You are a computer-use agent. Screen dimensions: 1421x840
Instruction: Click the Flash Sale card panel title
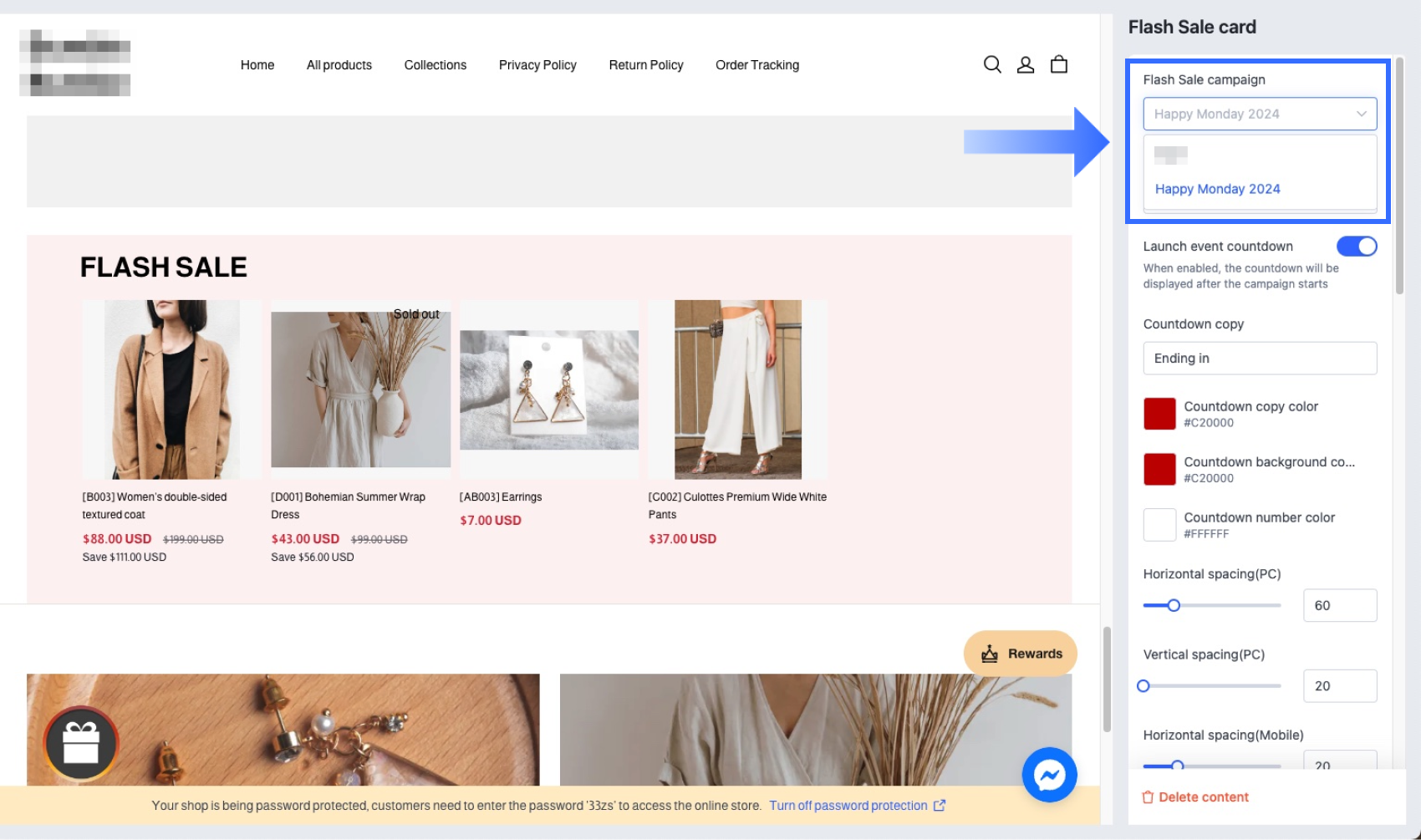coord(1192,27)
